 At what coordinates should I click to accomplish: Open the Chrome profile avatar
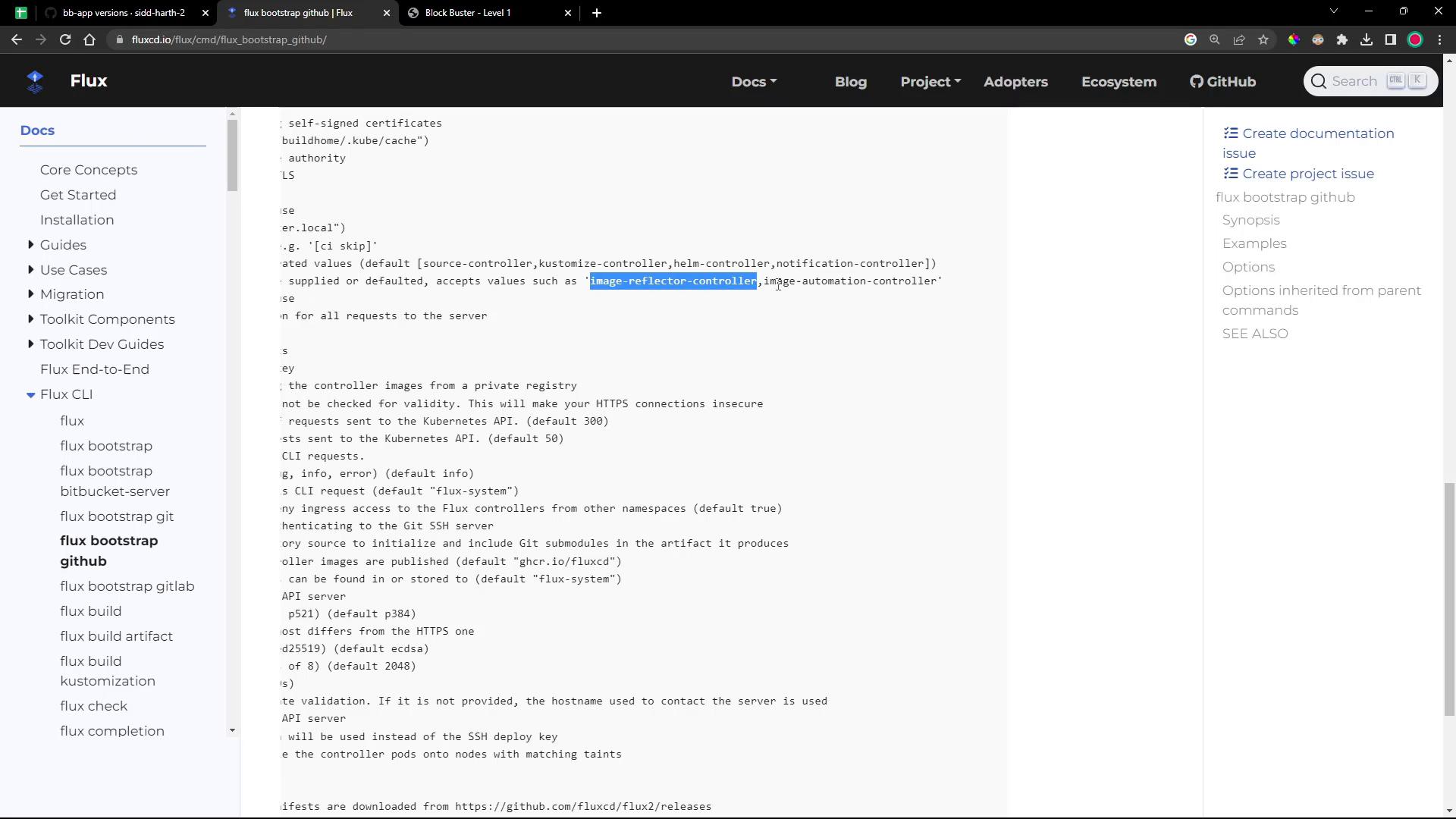pos(1415,39)
